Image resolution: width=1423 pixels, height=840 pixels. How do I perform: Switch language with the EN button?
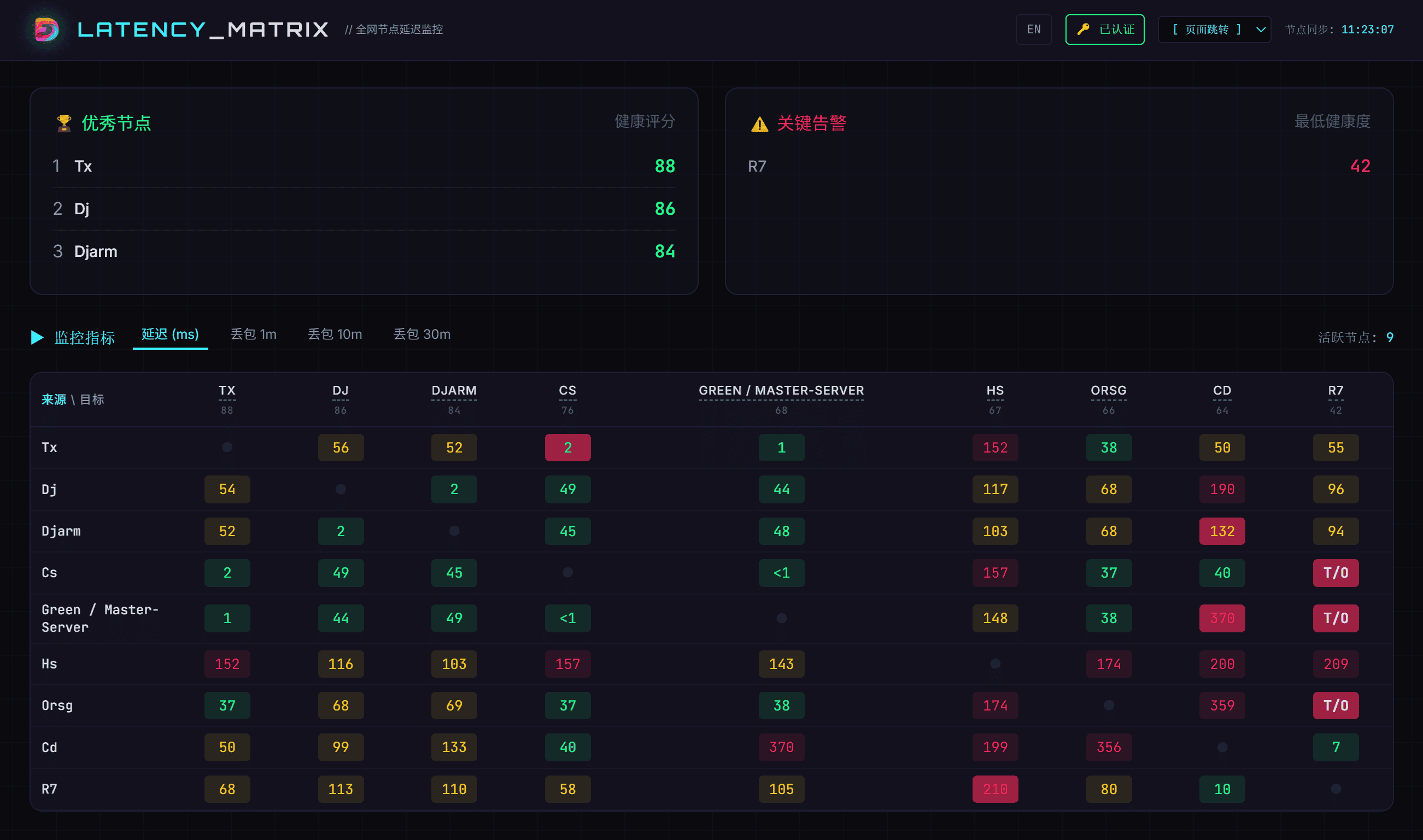point(1034,30)
